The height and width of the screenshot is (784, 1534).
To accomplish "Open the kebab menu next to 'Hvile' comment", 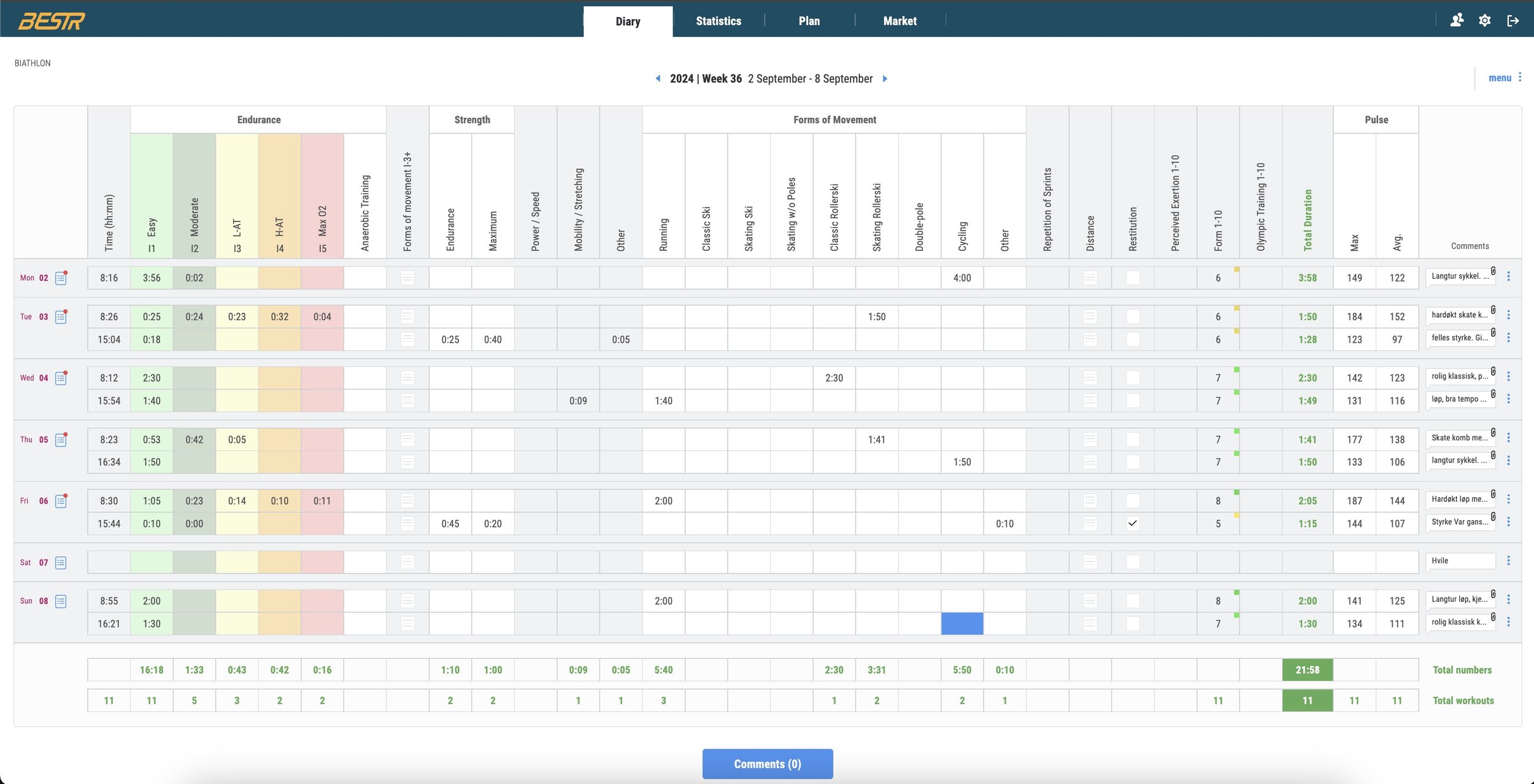I will [1509, 560].
